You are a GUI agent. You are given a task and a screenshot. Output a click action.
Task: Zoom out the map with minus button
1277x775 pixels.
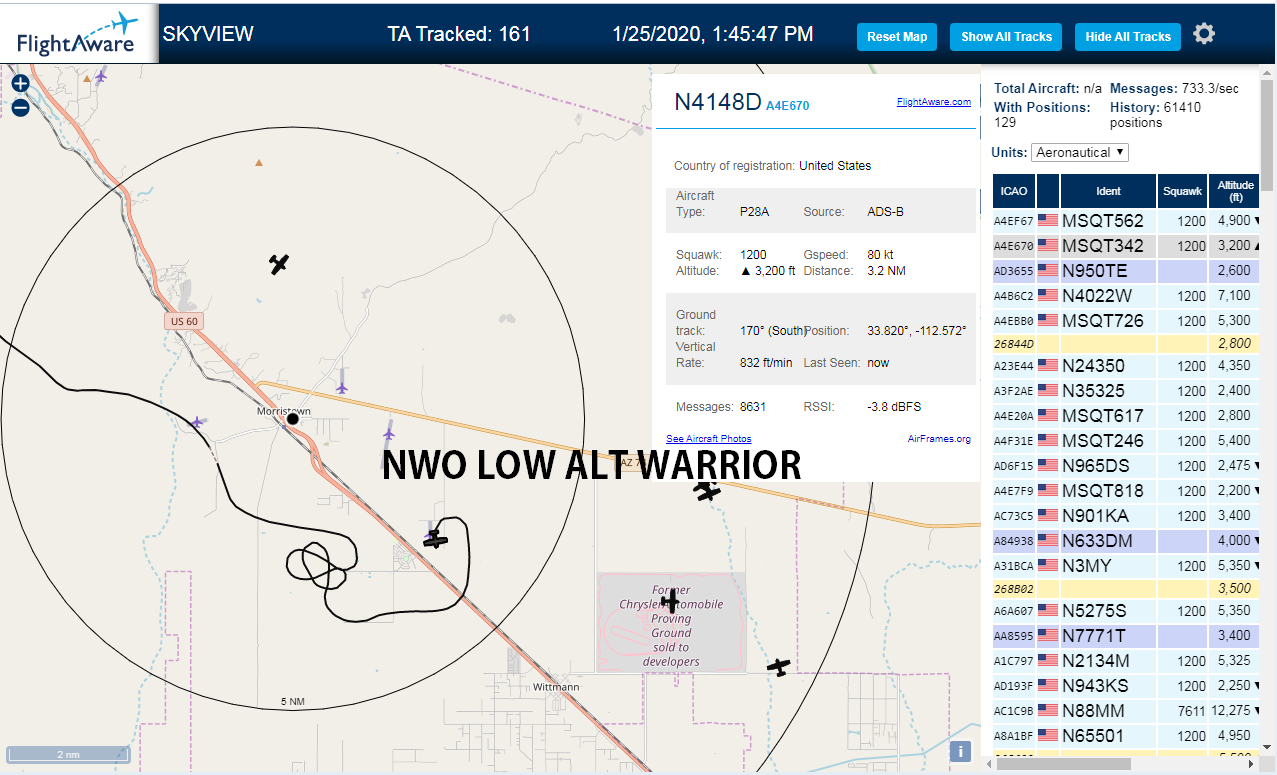tap(20, 107)
